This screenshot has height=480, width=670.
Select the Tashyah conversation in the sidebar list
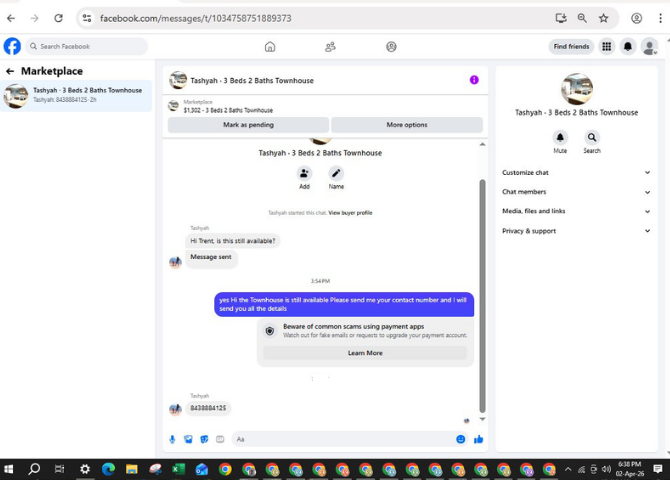(76, 95)
